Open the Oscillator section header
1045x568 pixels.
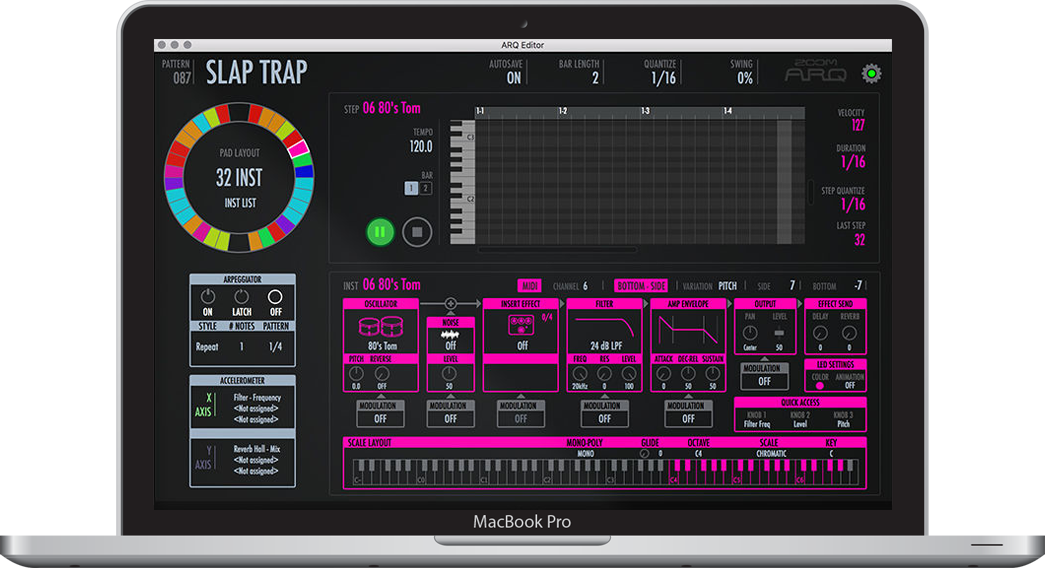tap(381, 303)
